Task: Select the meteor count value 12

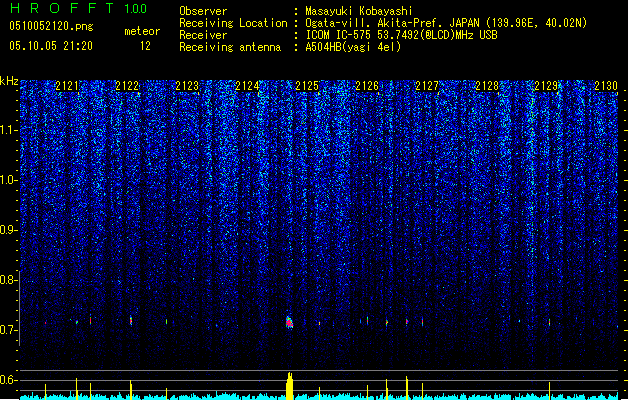Action: click(145, 46)
